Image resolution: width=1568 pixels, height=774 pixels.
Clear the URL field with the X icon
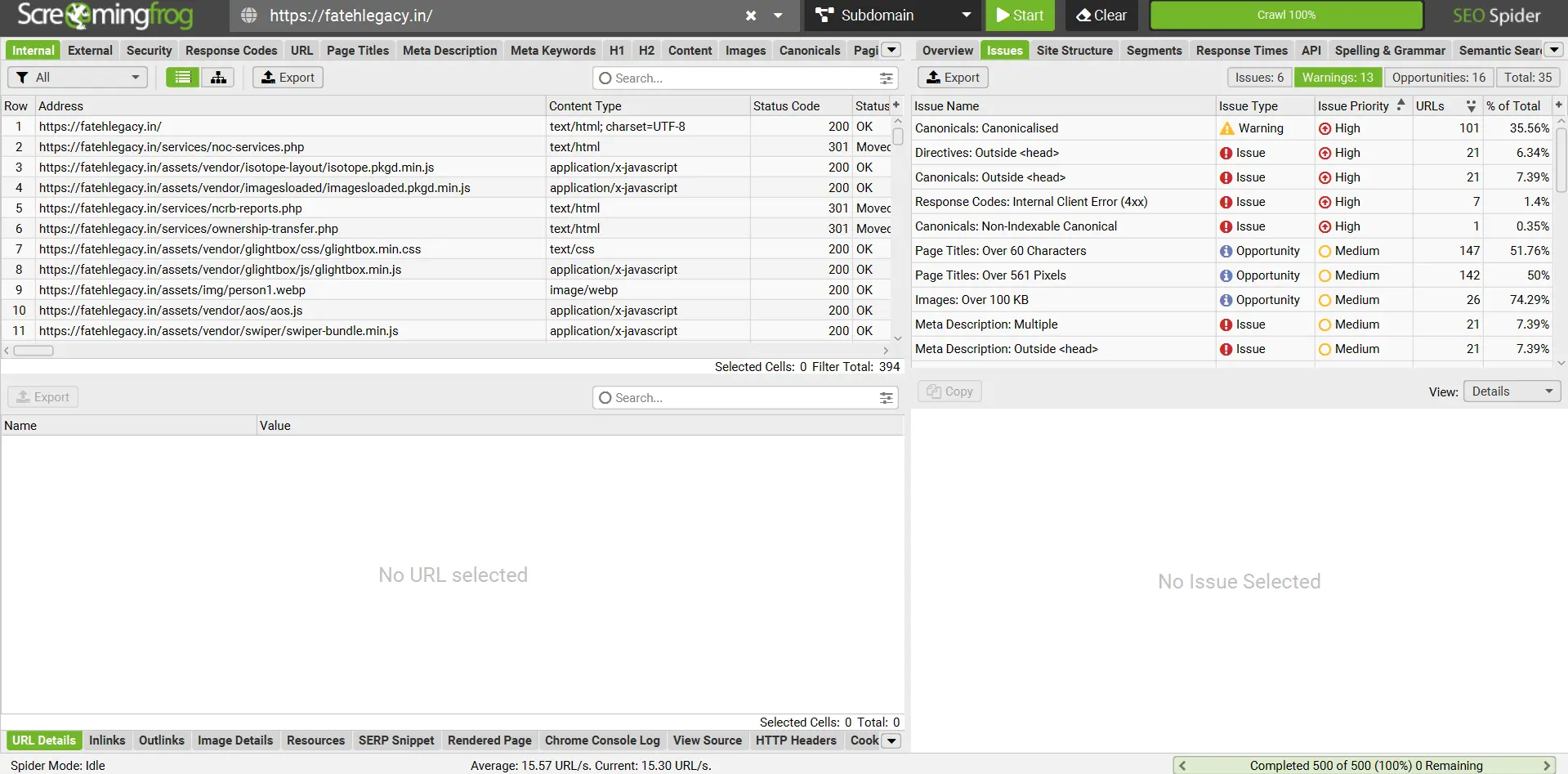click(751, 16)
